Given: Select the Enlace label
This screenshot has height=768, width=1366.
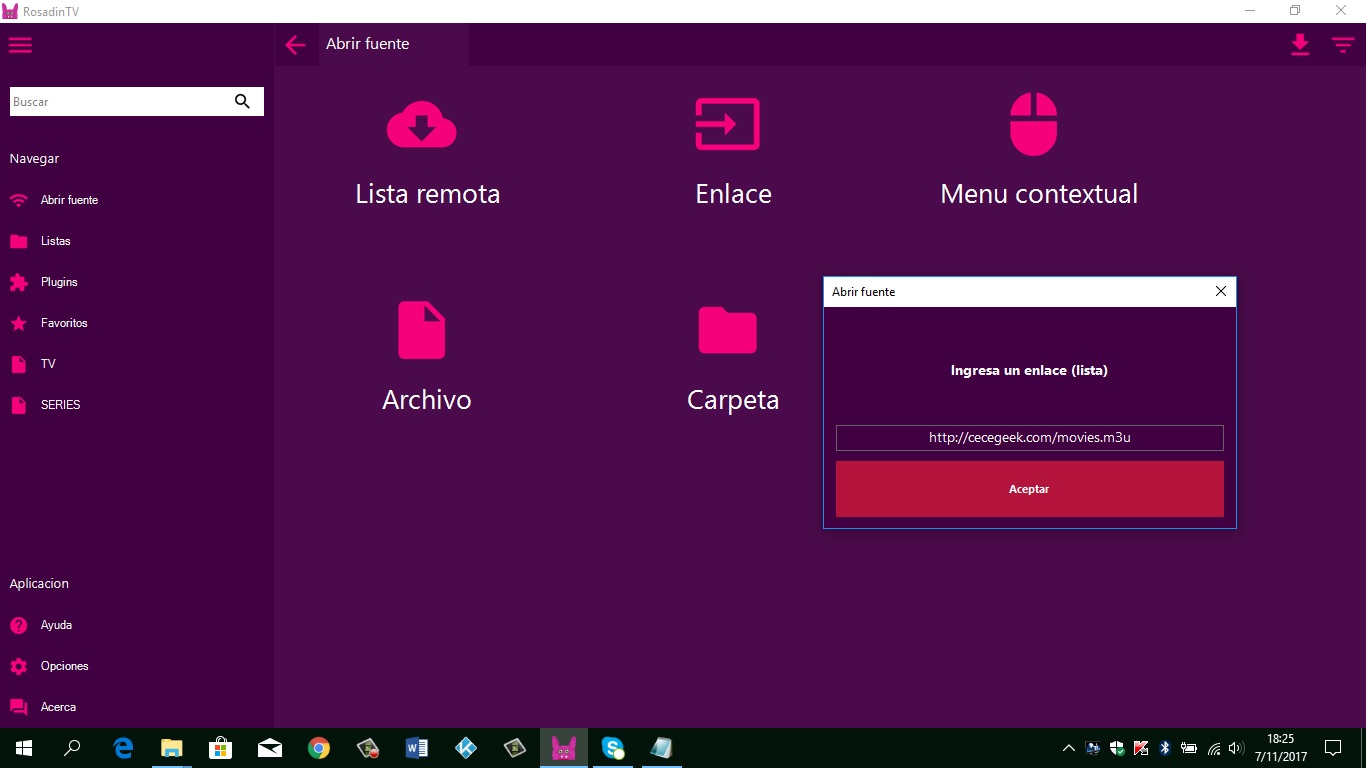Looking at the screenshot, I should point(733,194).
